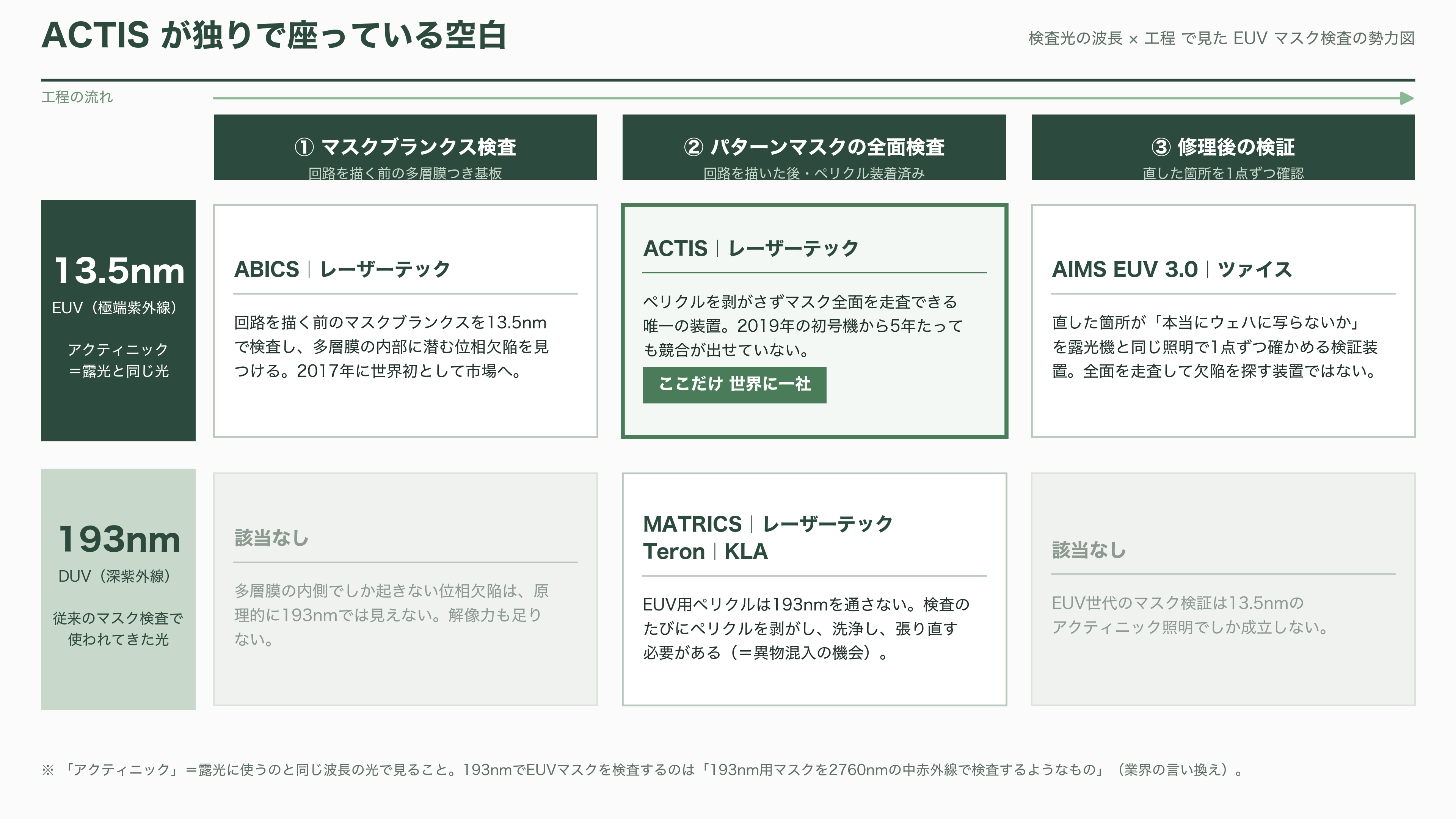Click 'アクティニック＝露光と同じ光' text

click(118, 360)
